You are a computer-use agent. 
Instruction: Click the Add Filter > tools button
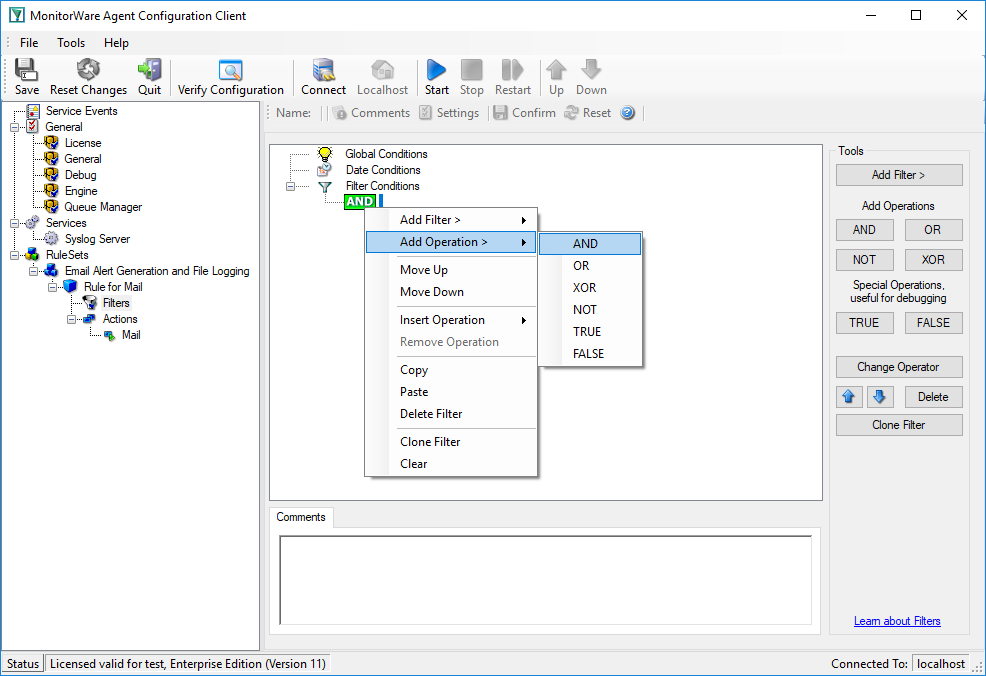point(899,175)
